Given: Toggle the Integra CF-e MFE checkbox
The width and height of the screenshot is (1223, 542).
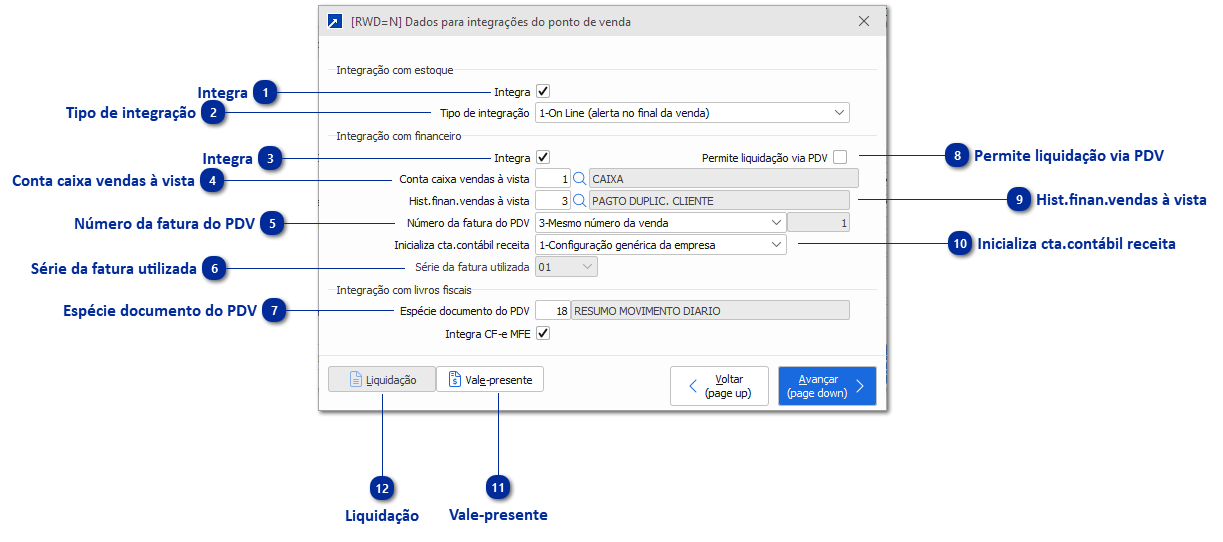Looking at the screenshot, I should (x=543, y=333).
